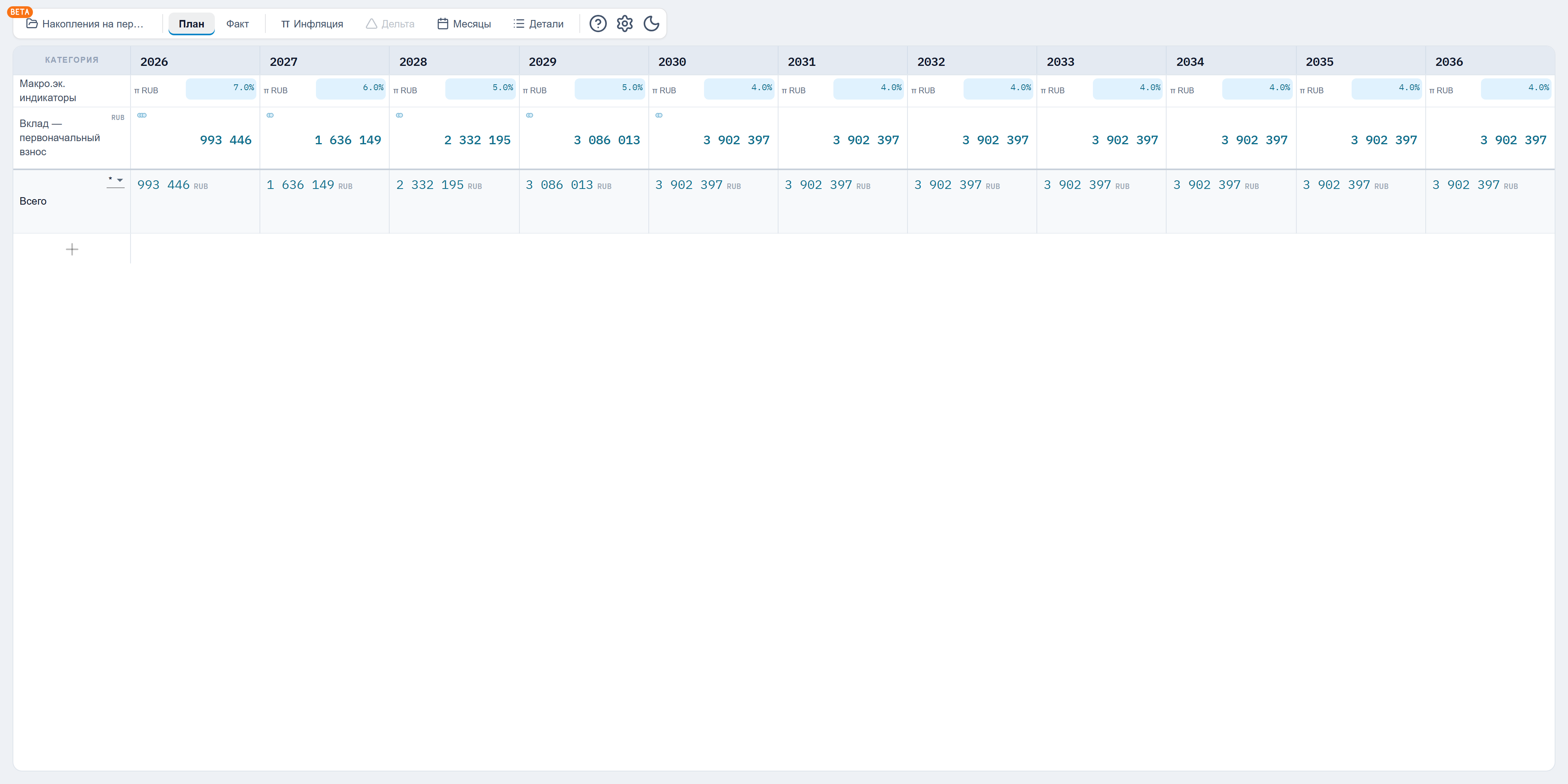Click the link icon in 2027 deposit cell

[270, 115]
